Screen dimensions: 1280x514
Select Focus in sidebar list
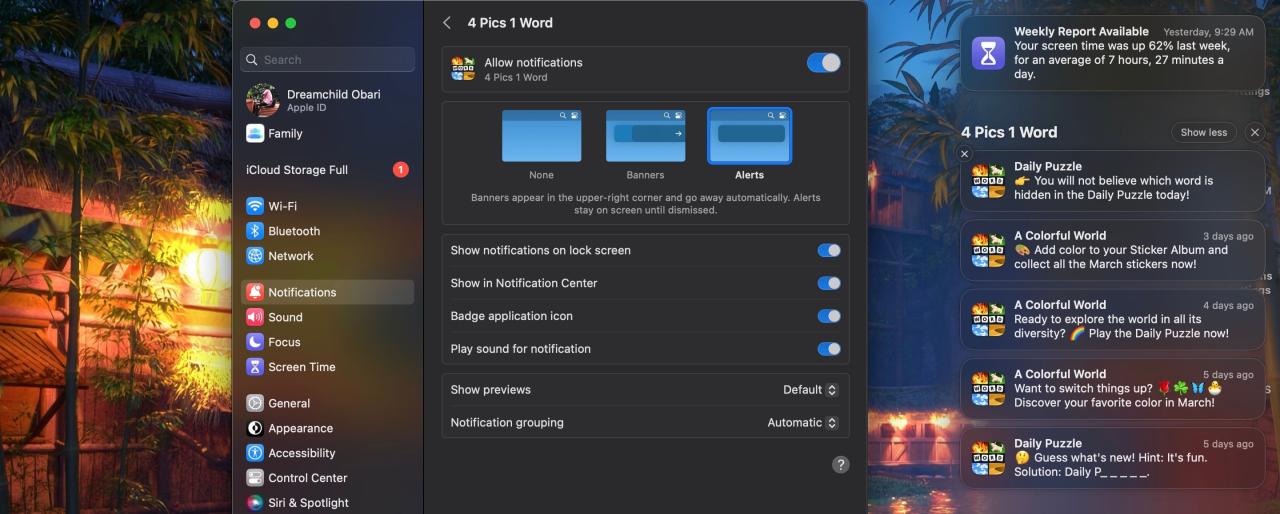coord(327,342)
